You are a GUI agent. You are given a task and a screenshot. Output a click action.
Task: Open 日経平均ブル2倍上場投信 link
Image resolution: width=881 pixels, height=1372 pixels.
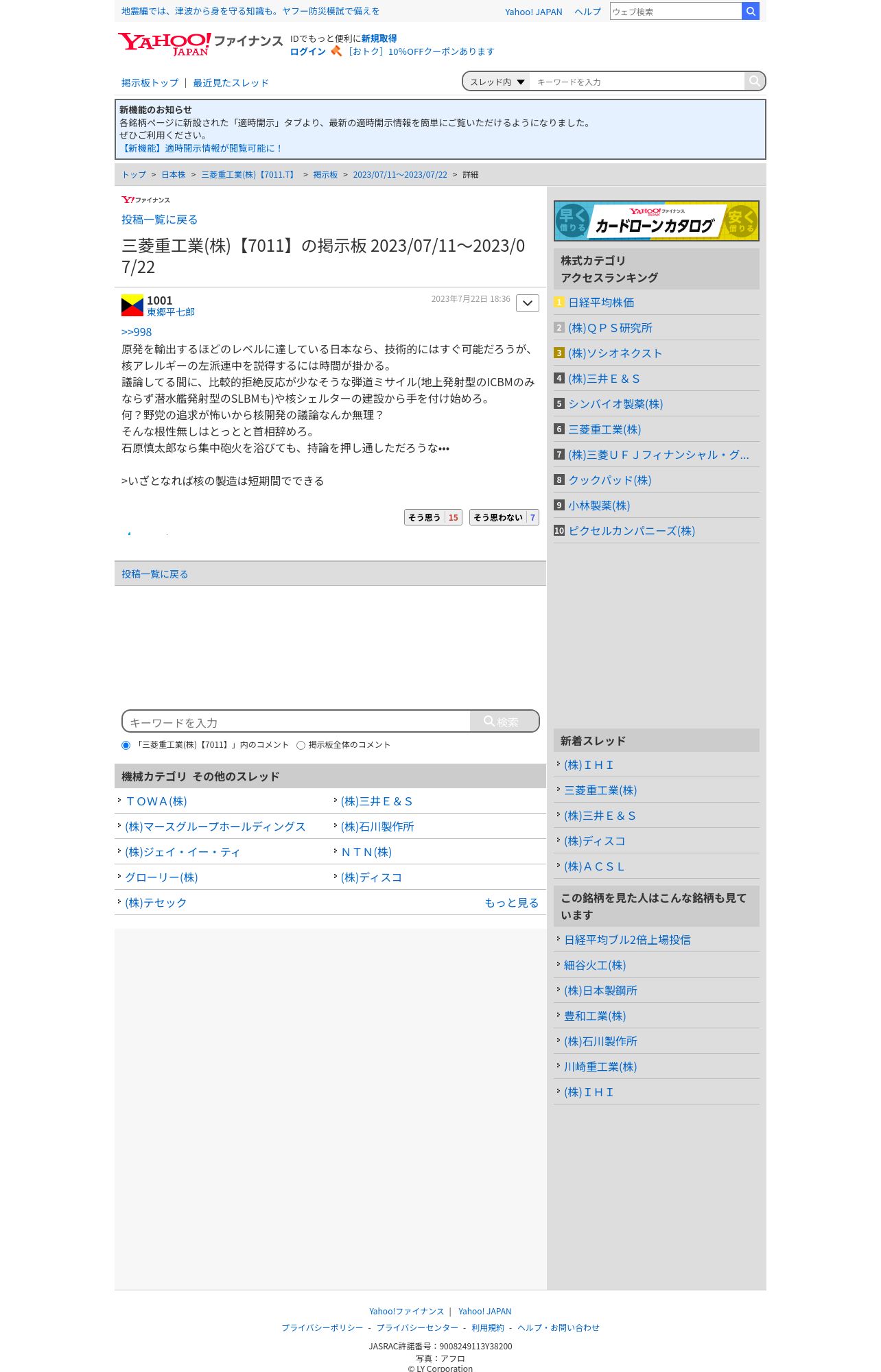coord(627,940)
